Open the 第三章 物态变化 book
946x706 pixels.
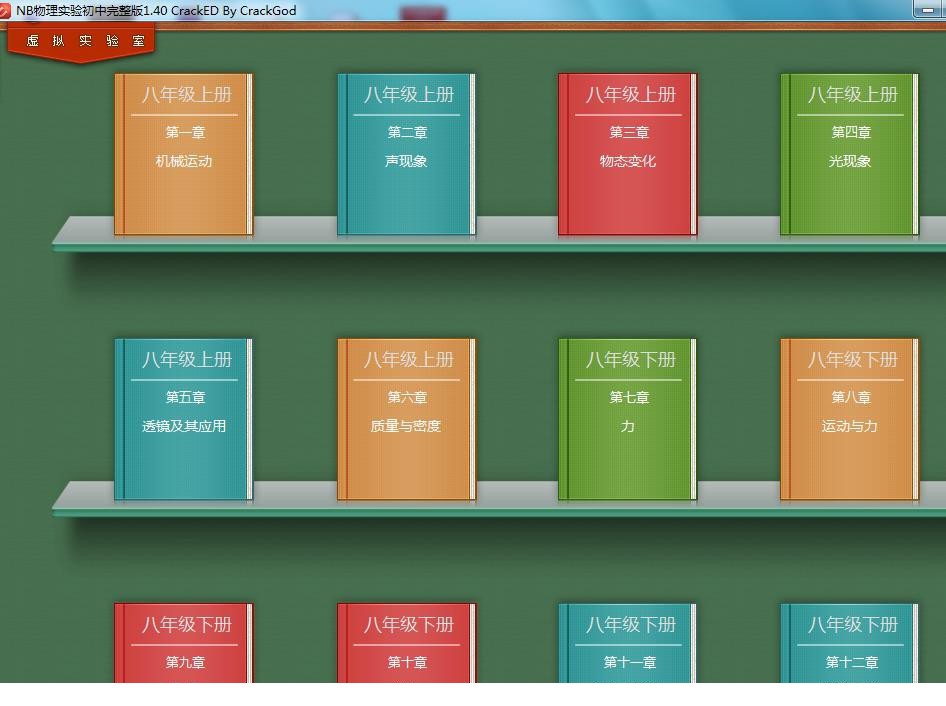pos(627,154)
